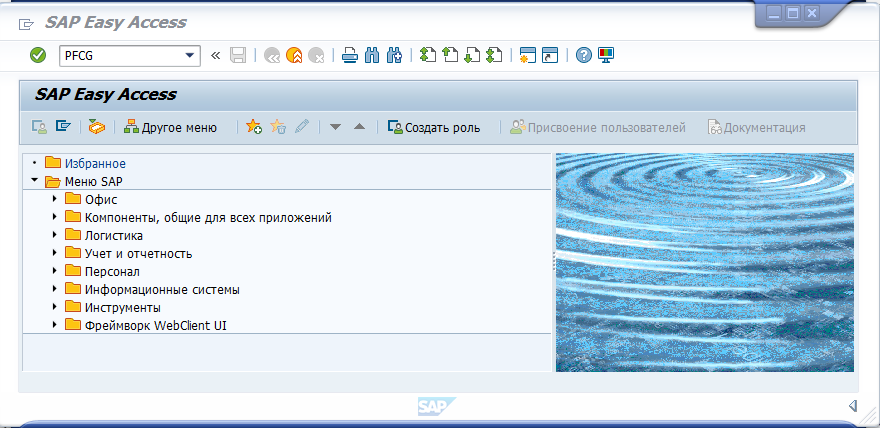
Task: Collapse the Меню SAP tree node
Action: [x=35, y=181]
